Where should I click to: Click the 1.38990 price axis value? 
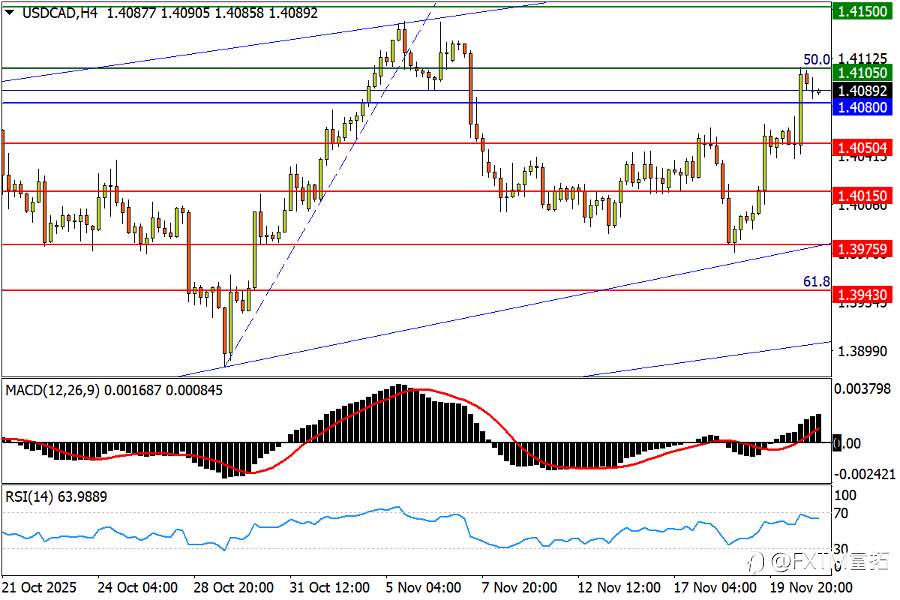[863, 351]
